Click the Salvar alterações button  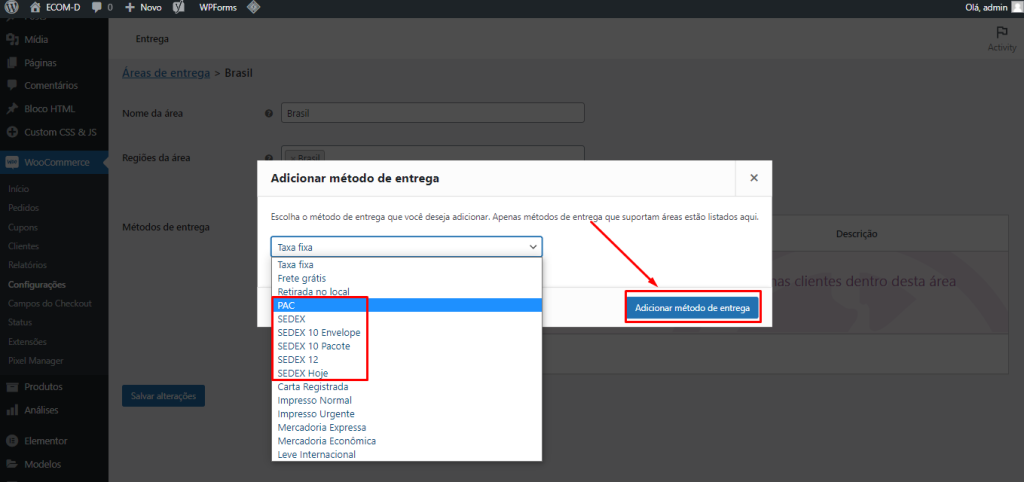tap(163, 396)
